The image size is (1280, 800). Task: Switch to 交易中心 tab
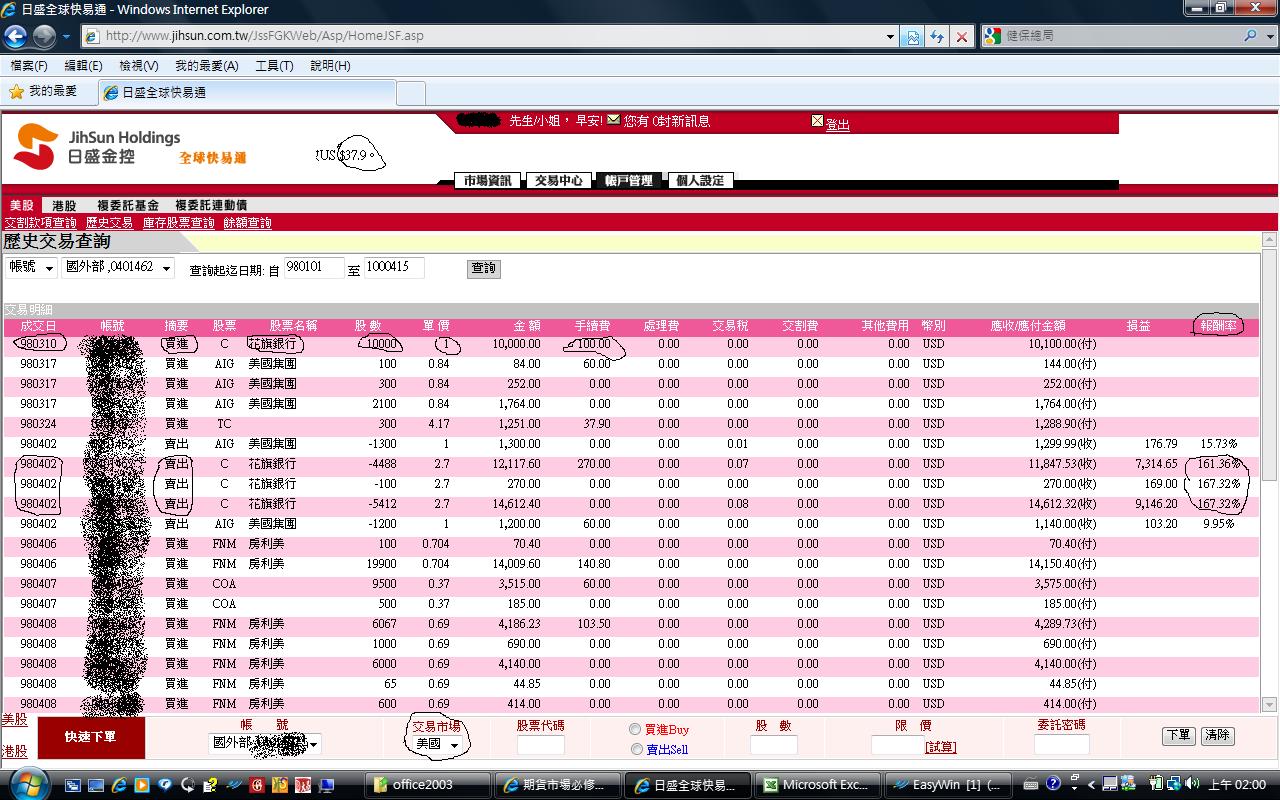click(558, 181)
